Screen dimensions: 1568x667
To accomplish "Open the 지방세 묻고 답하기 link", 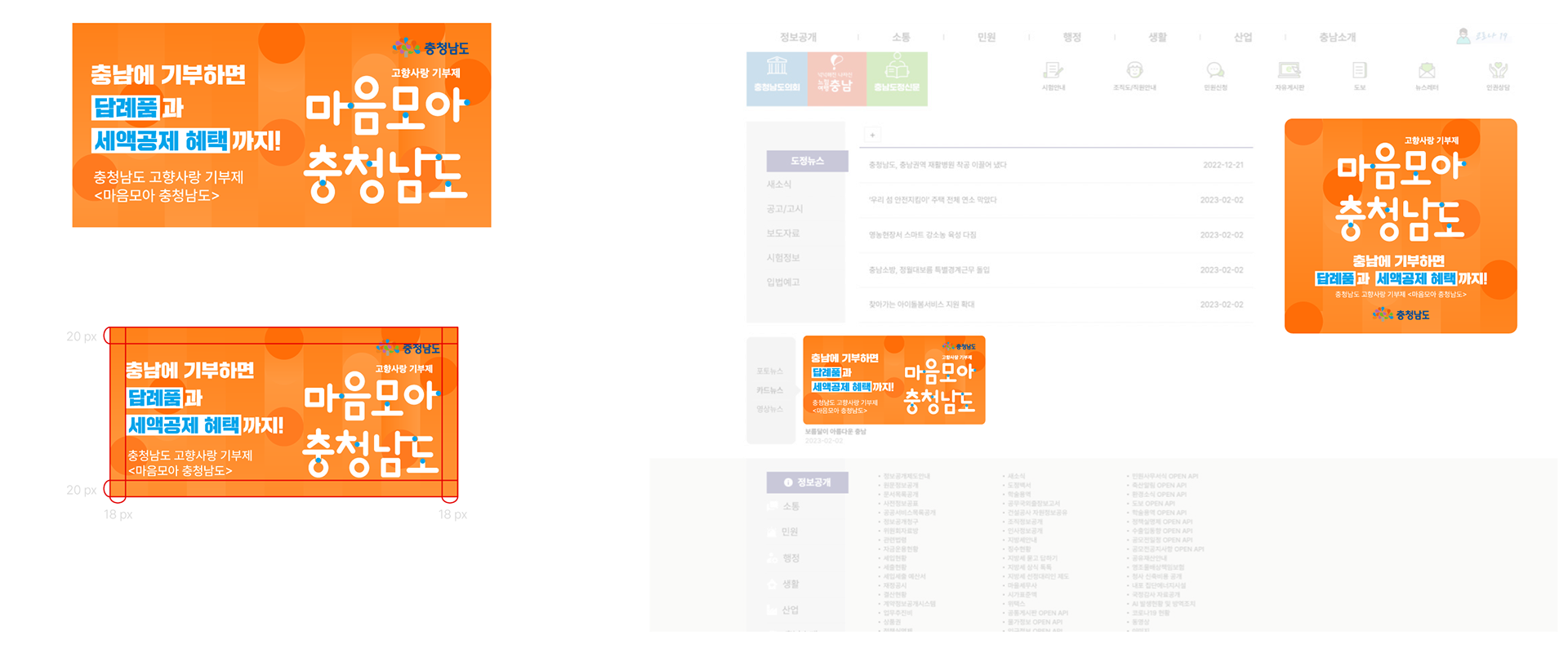I will (x=1033, y=558).
